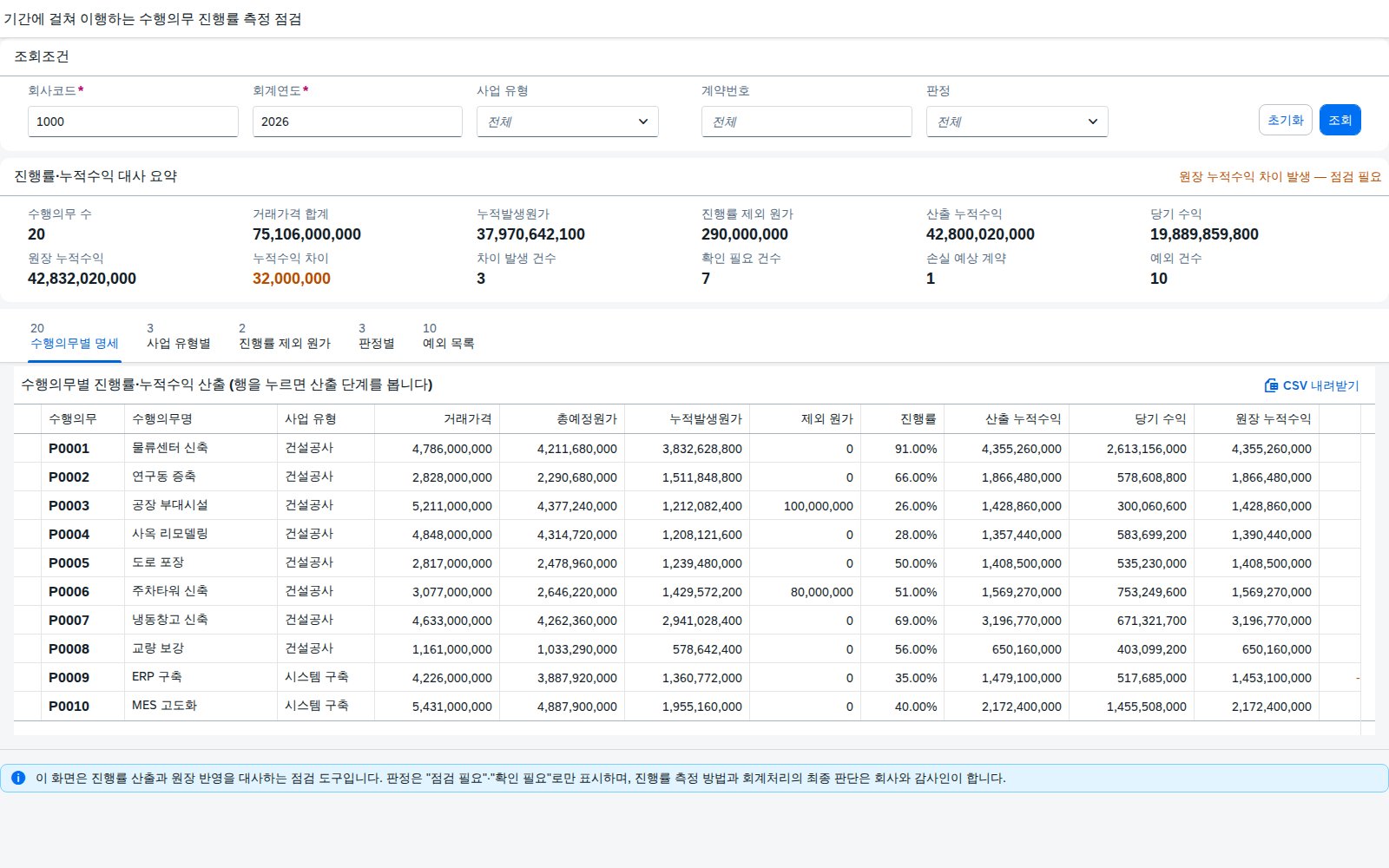The image size is (1389, 868).
Task: Click the 100,000,000 제외 원가 cell of P0003
Action: tap(806, 506)
